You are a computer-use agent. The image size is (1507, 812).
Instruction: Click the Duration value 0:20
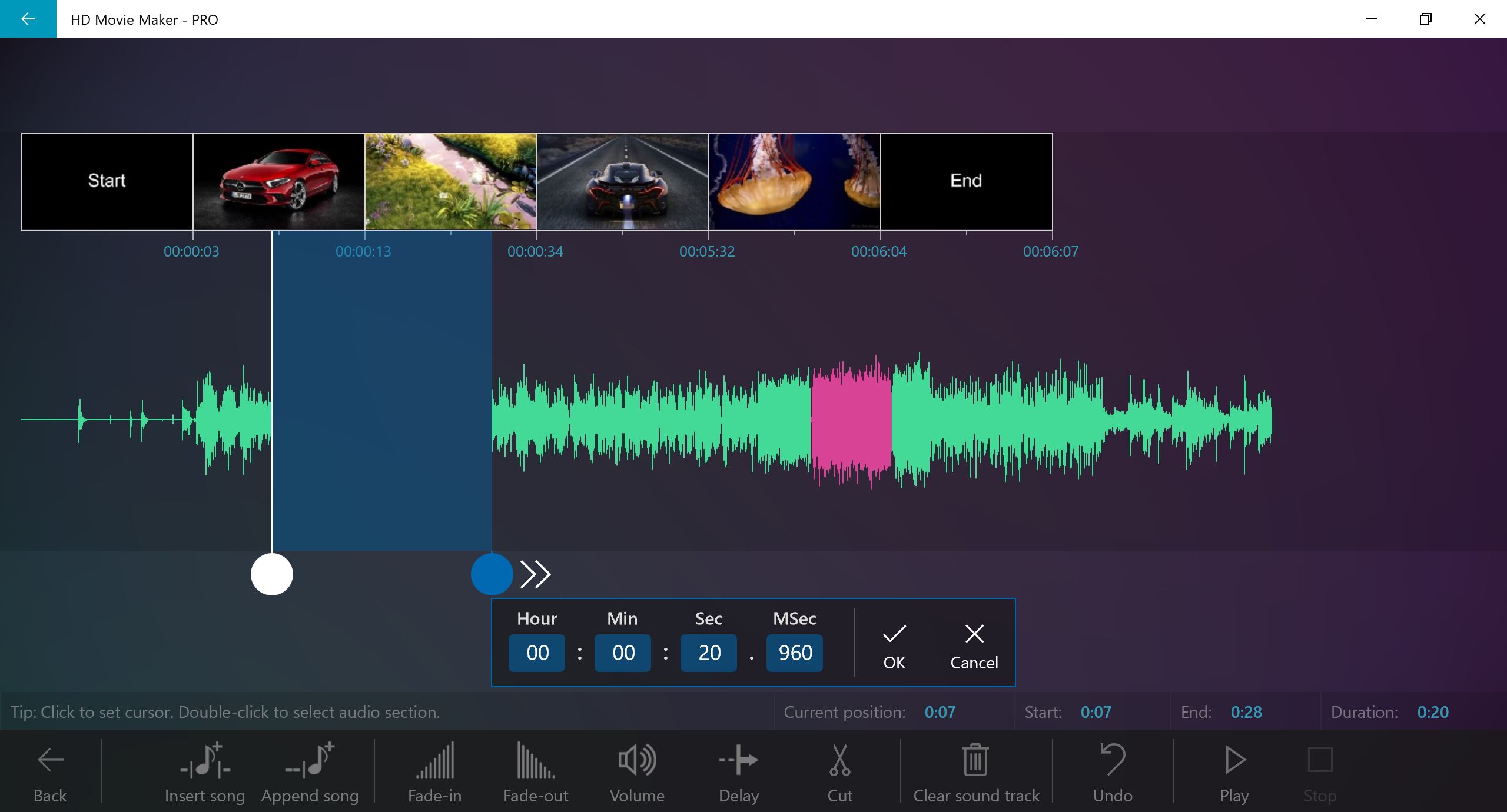point(1433,713)
